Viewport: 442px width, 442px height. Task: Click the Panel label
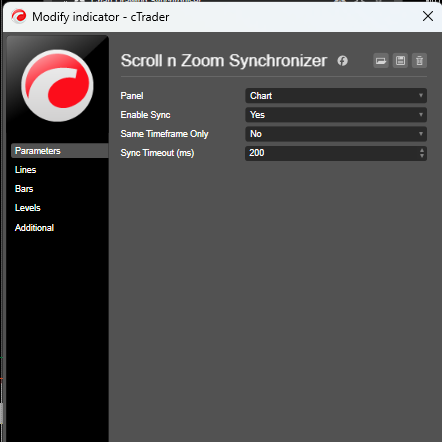tap(132, 96)
